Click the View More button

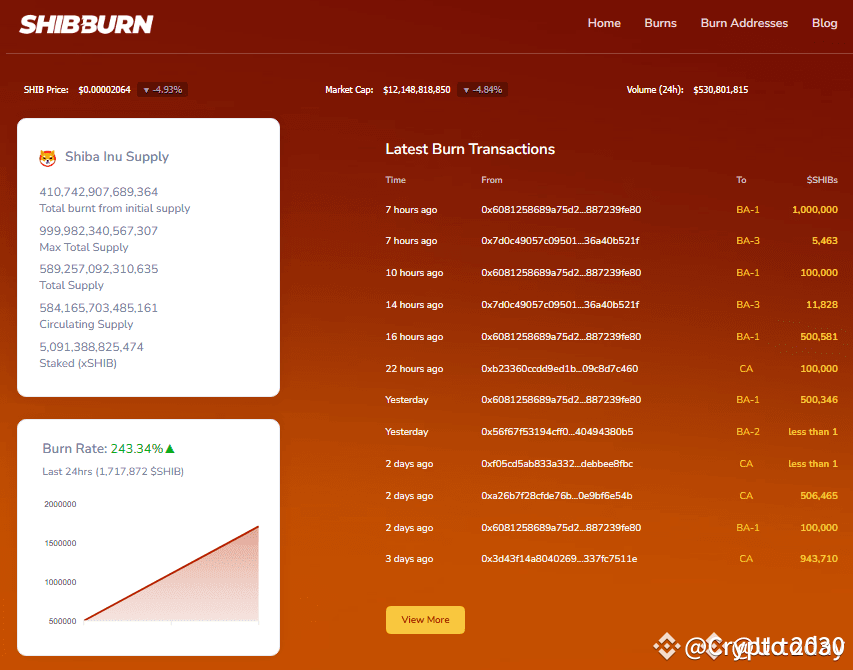click(x=425, y=619)
